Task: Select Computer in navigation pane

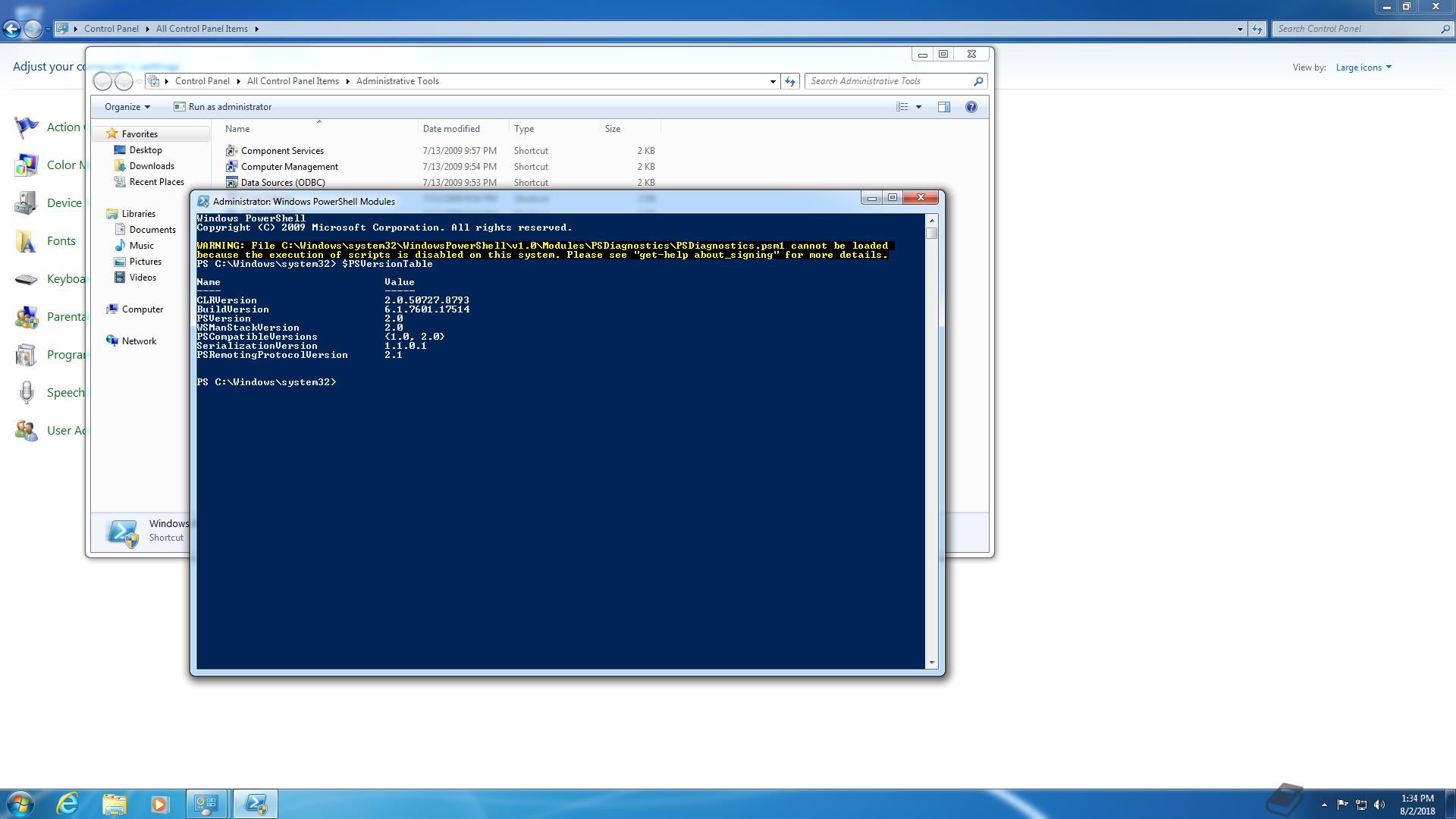Action: point(142,309)
